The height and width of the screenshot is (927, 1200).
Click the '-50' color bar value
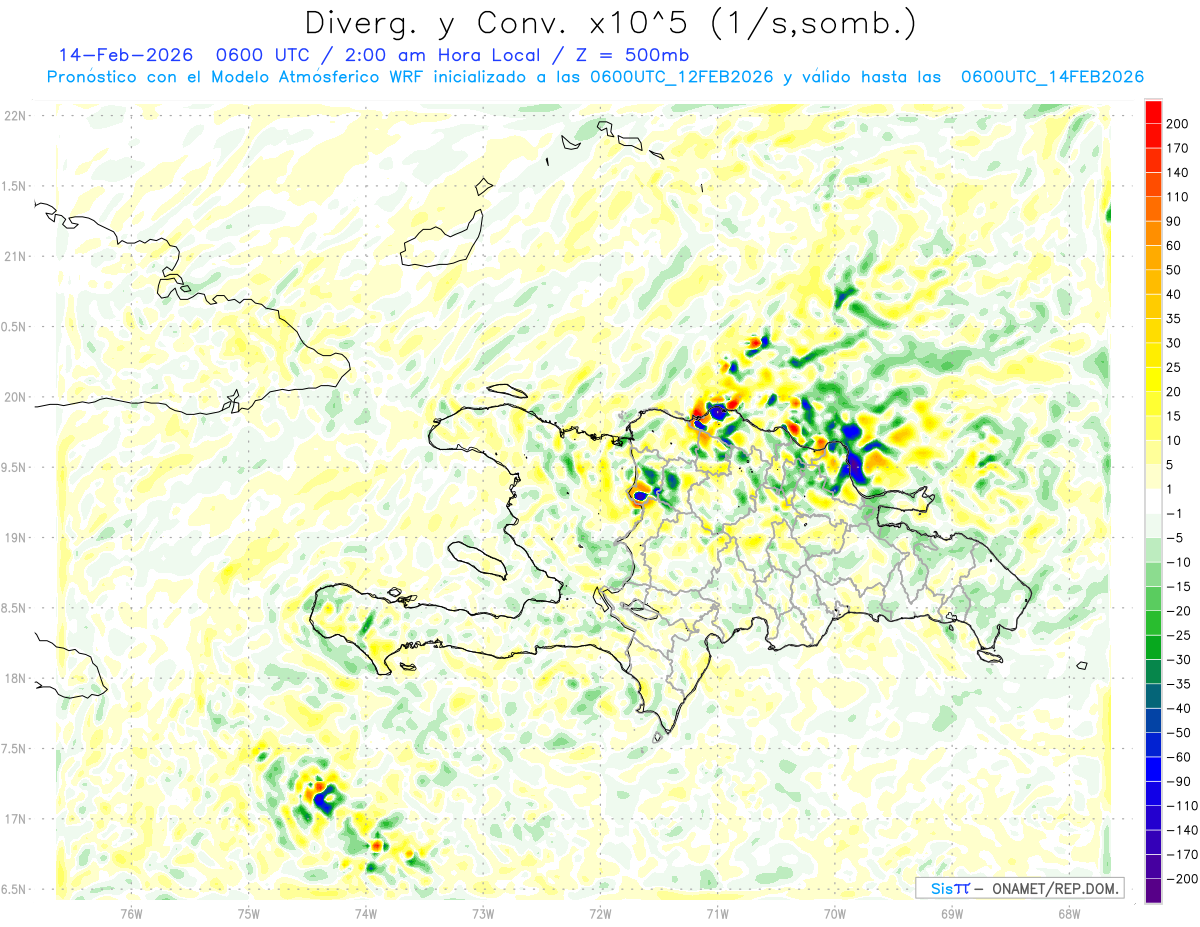[1178, 733]
